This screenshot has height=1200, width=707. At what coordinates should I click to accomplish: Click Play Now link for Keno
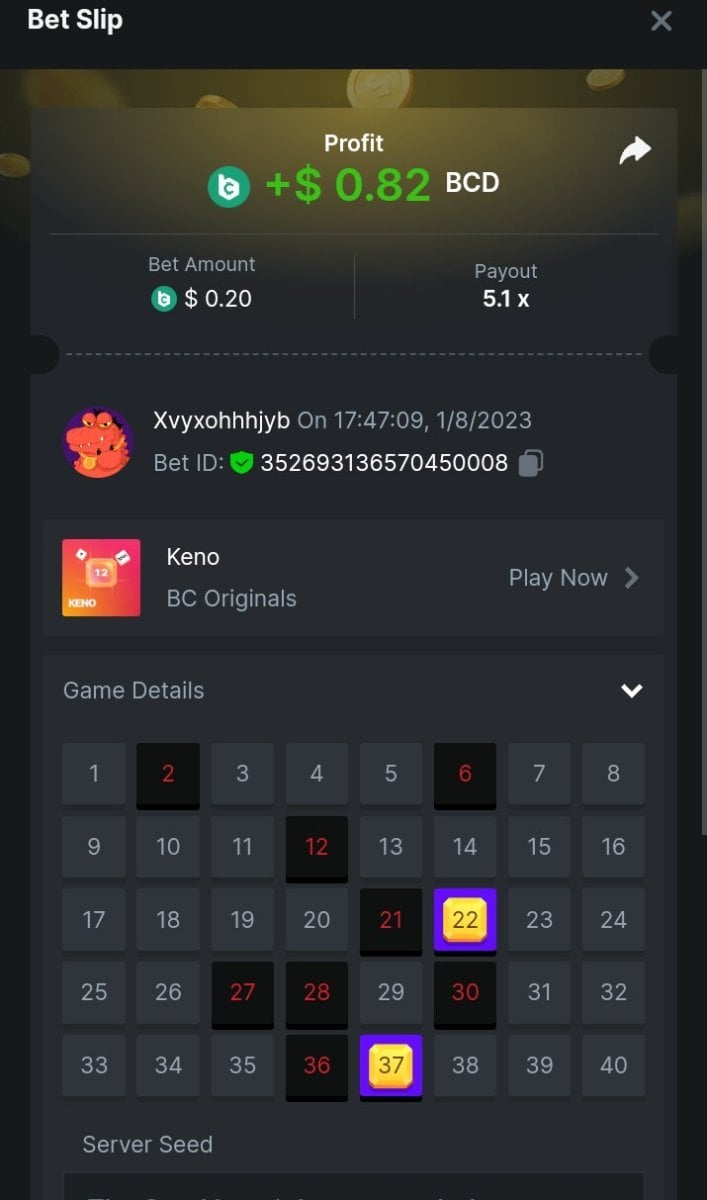[558, 578]
